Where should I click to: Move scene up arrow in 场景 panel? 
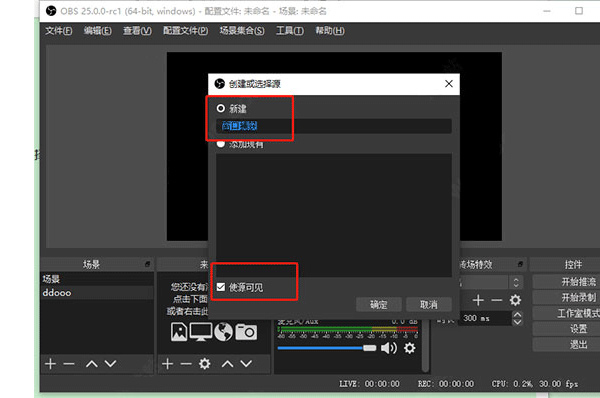tap(91, 364)
